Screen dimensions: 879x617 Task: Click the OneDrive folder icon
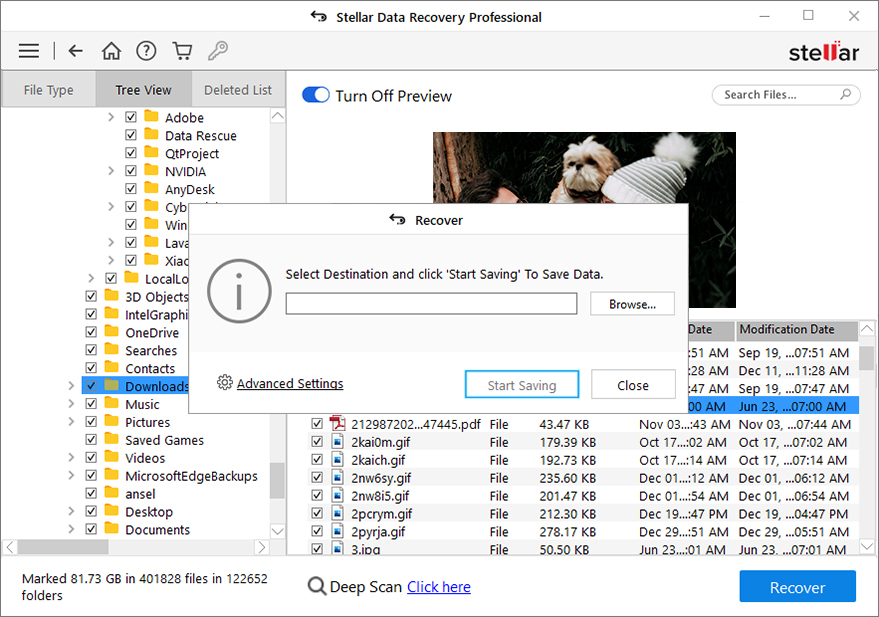point(112,331)
